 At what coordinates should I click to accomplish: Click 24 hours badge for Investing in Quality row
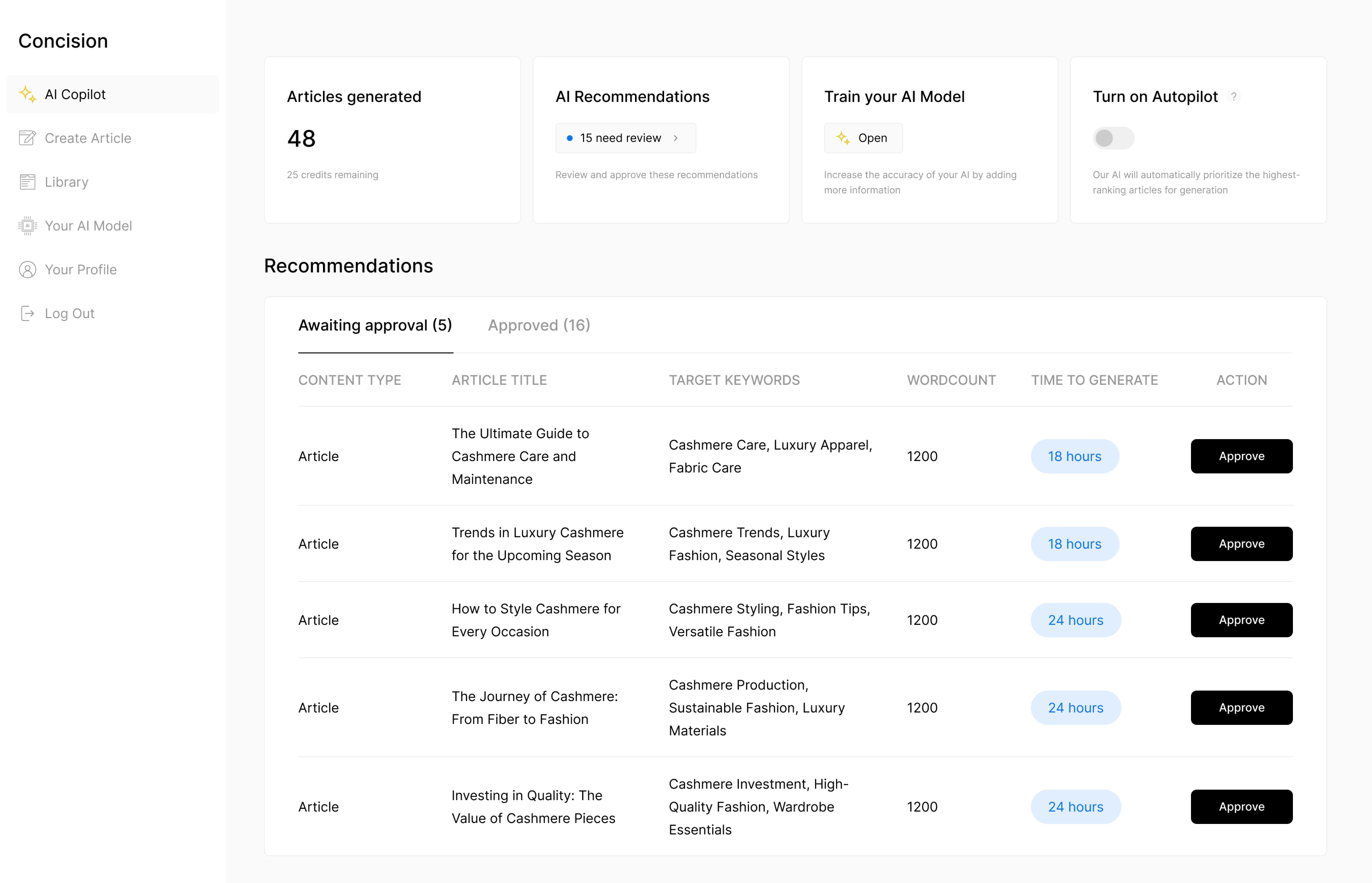1076,807
